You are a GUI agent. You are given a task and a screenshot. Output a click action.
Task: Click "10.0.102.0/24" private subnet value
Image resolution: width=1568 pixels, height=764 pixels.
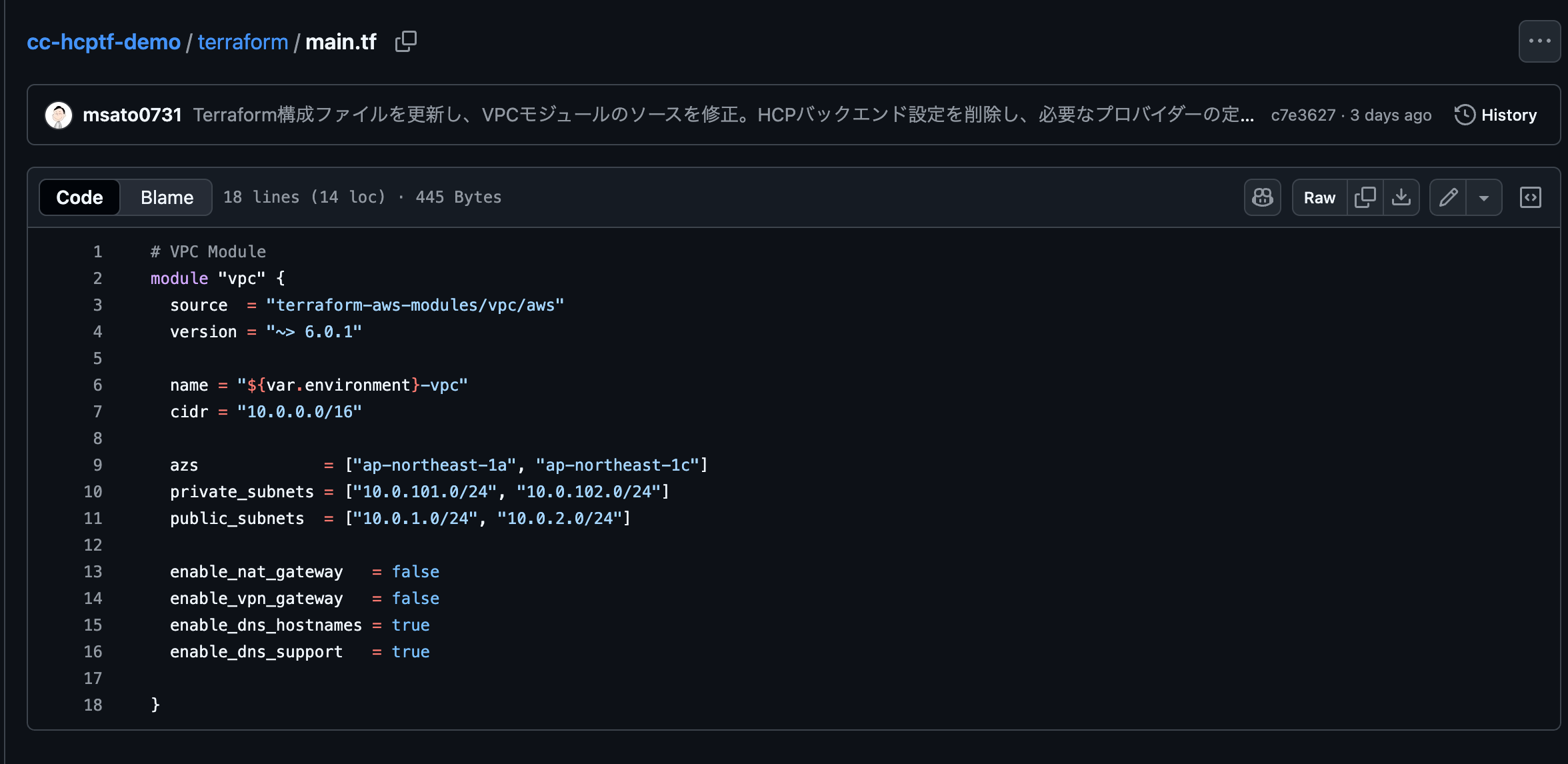(589, 491)
